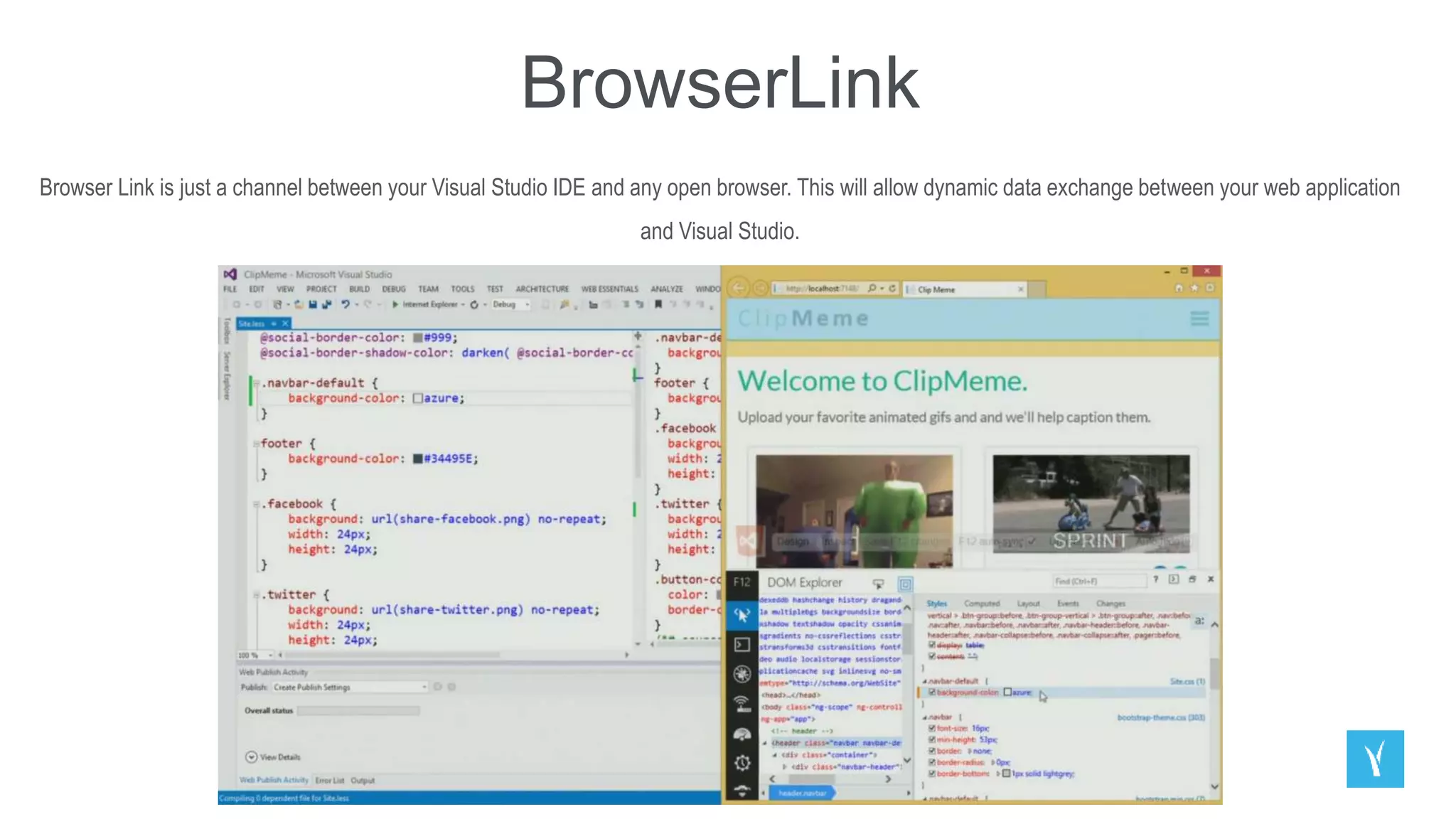Expand View Details in Web Publish Activity
The width and height of the screenshot is (1456, 819).
coord(273,757)
